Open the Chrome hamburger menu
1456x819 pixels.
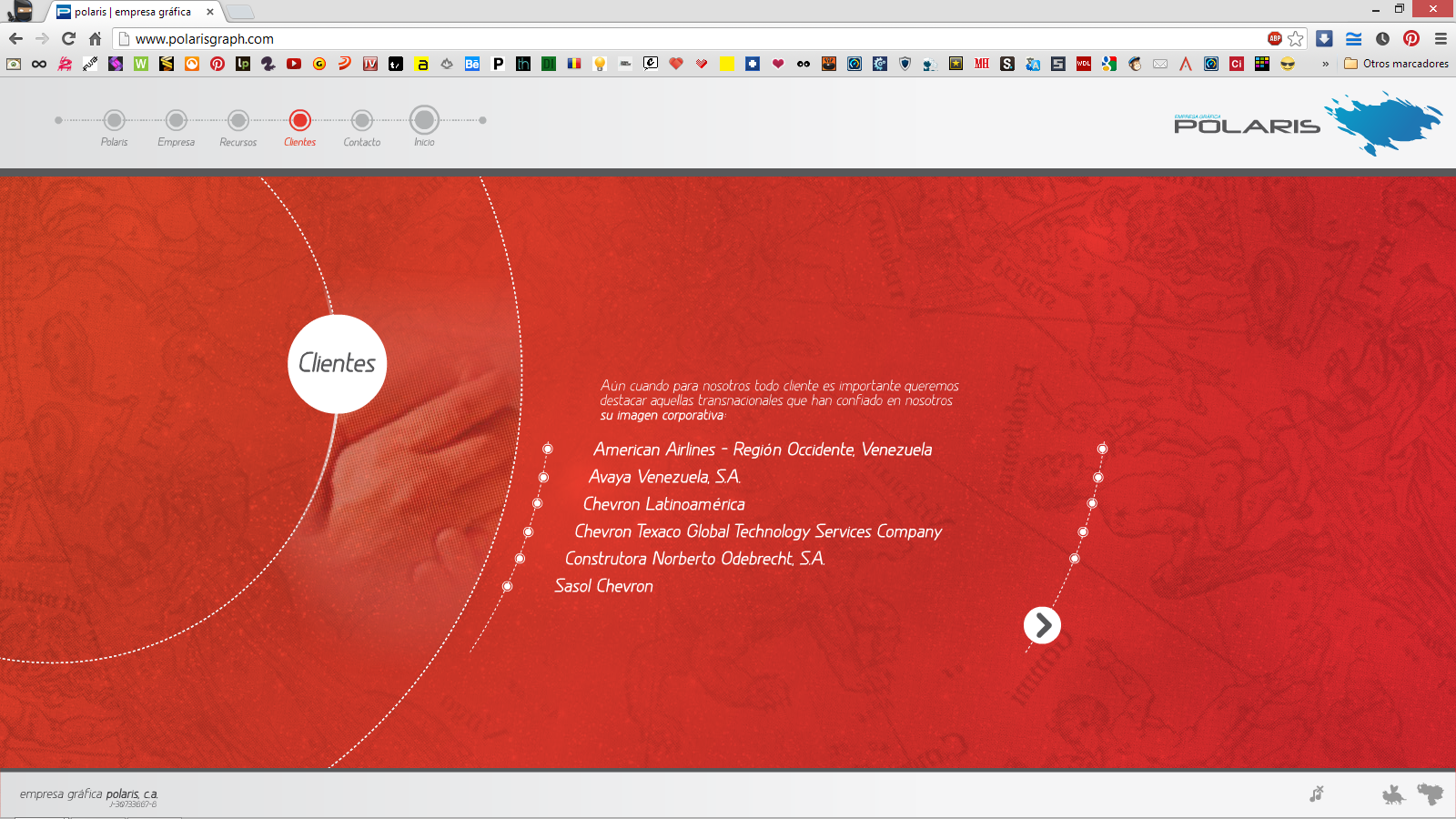pyautogui.click(x=1441, y=38)
